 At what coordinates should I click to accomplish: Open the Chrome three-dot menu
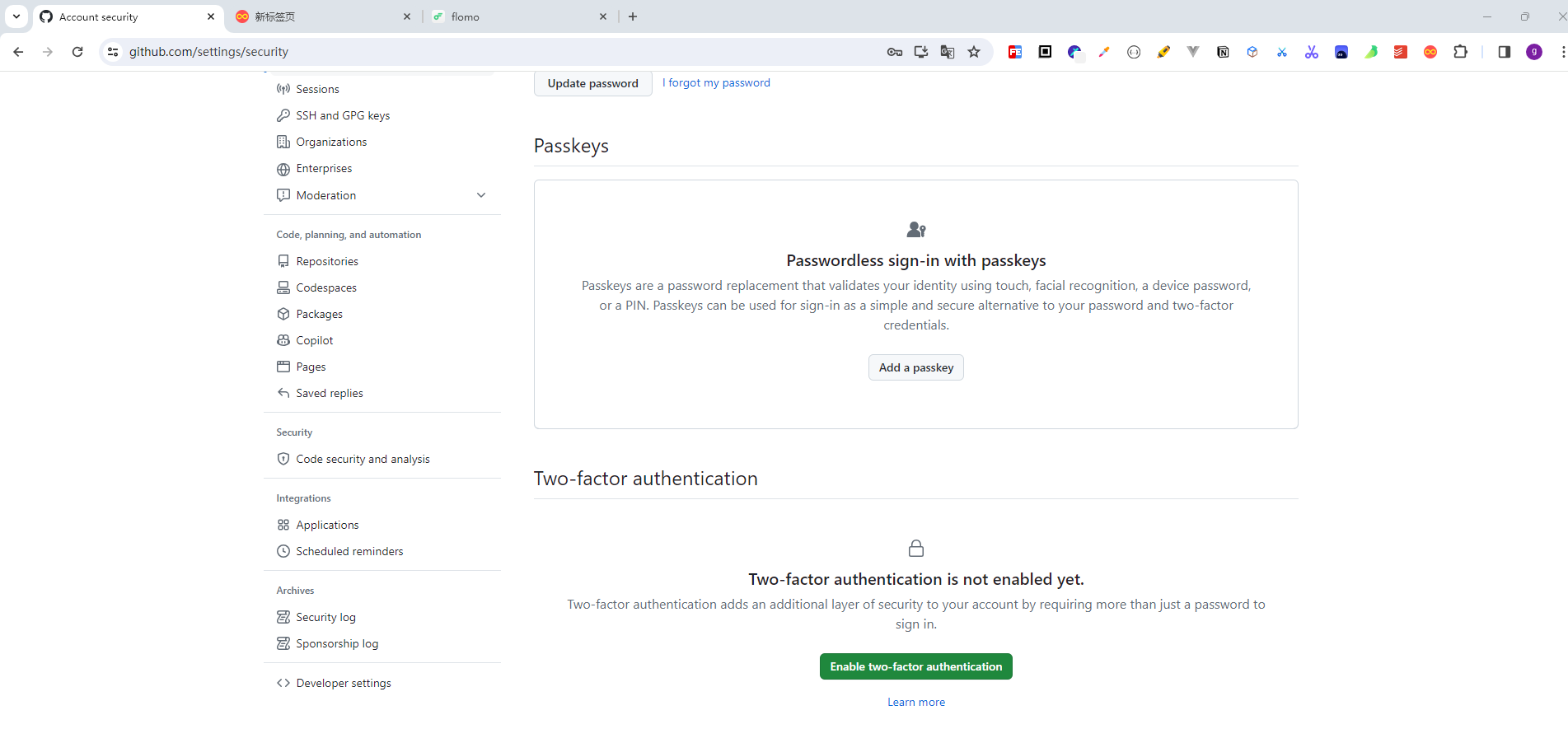point(1562,52)
